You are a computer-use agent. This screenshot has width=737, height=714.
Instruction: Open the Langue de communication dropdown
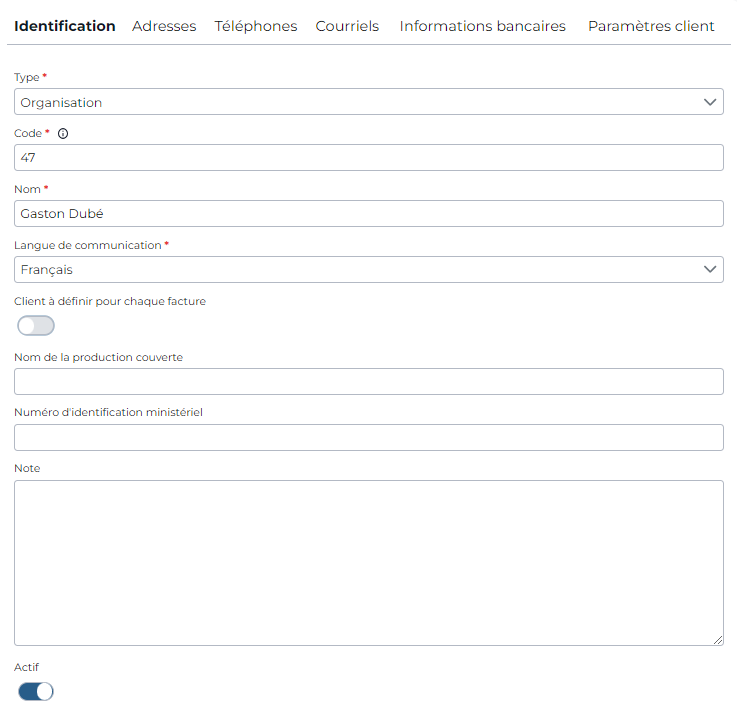click(x=368, y=269)
